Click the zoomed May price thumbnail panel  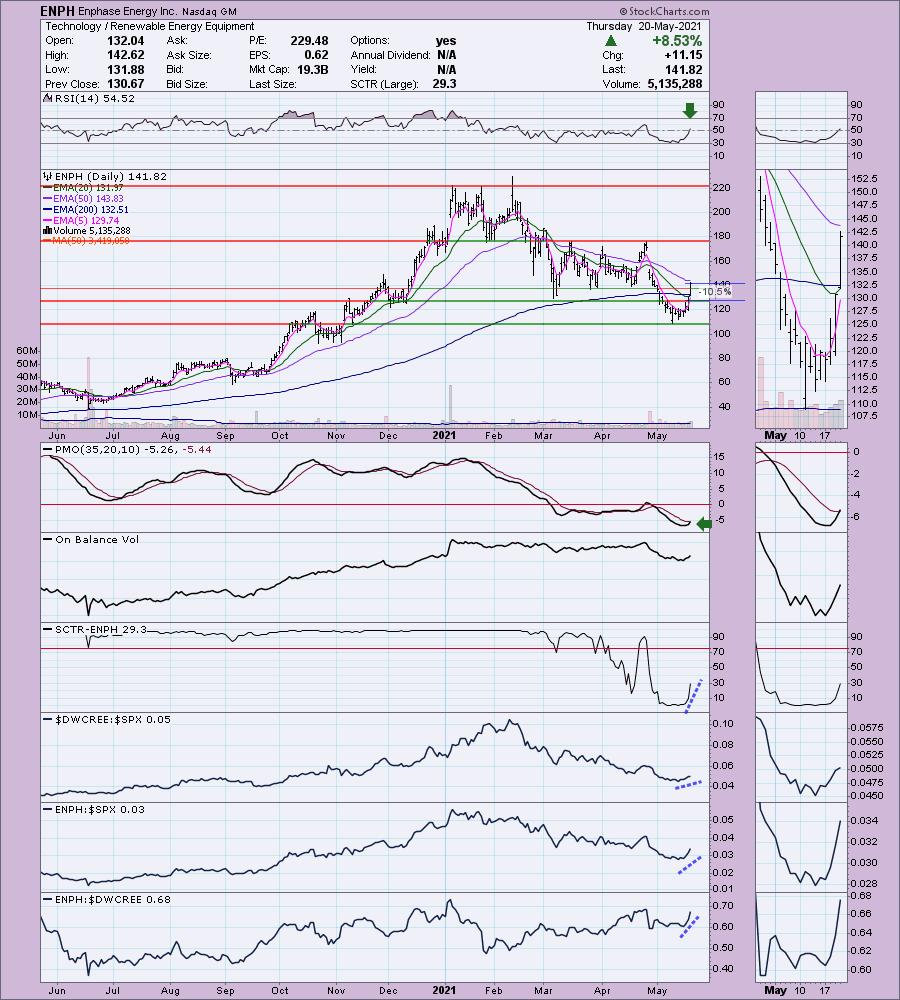click(x=801, y=298)
